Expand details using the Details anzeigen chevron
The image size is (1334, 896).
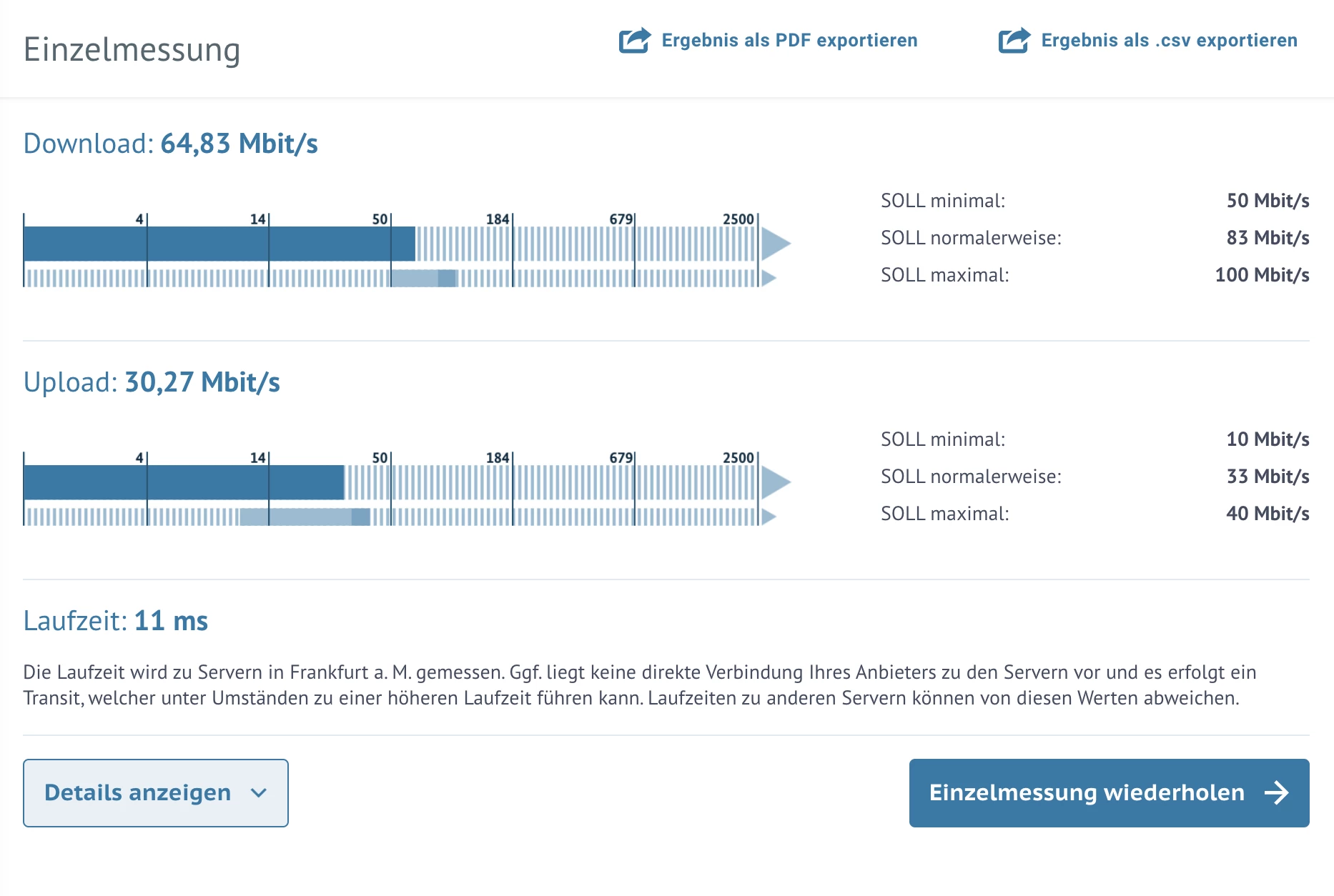259,793
